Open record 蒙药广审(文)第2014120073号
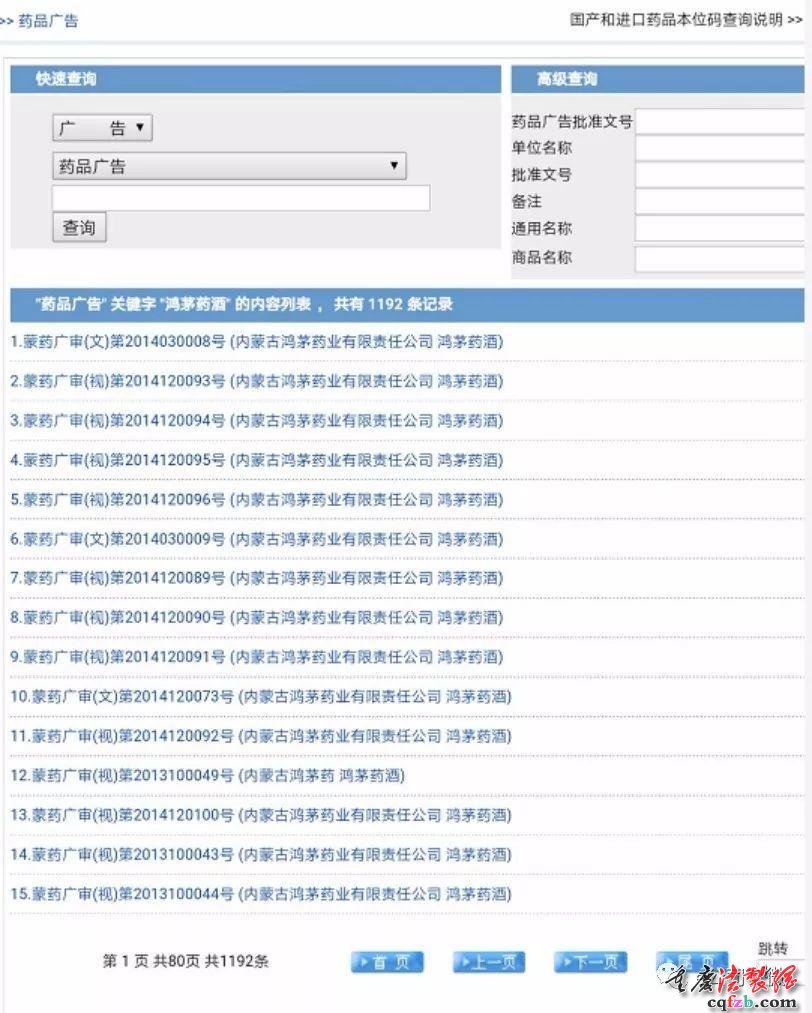The height and width of the screenshot is (1013, 812). (x=261, y=696)
